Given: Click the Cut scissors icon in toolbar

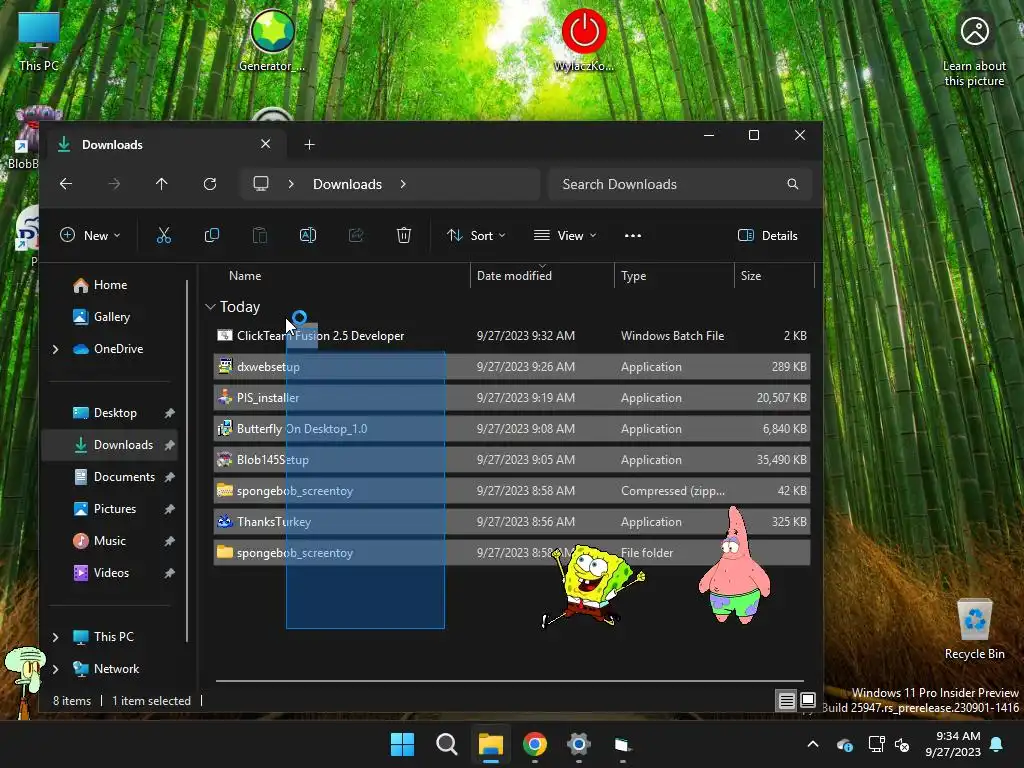Looking at the screenshot, I should (x=164, y=235).
